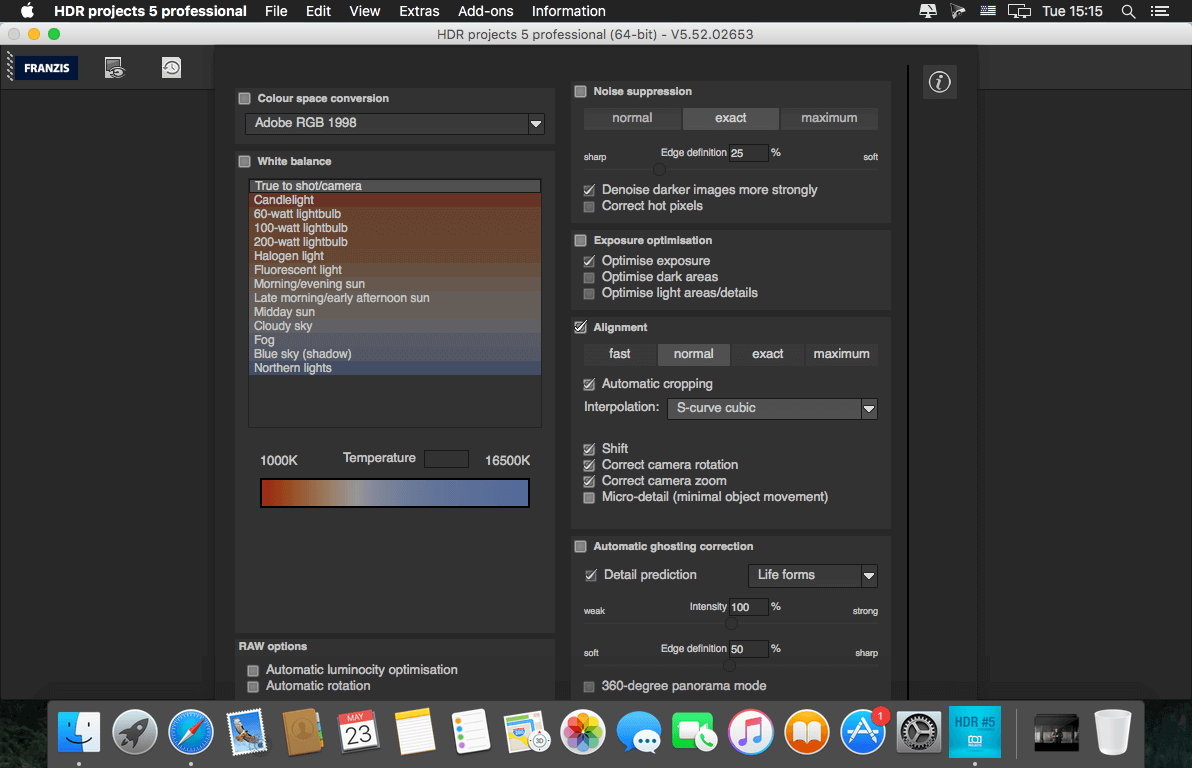Open Notification Center list icon
This screenshot has height=768, width=1192.
point(1159,11)
